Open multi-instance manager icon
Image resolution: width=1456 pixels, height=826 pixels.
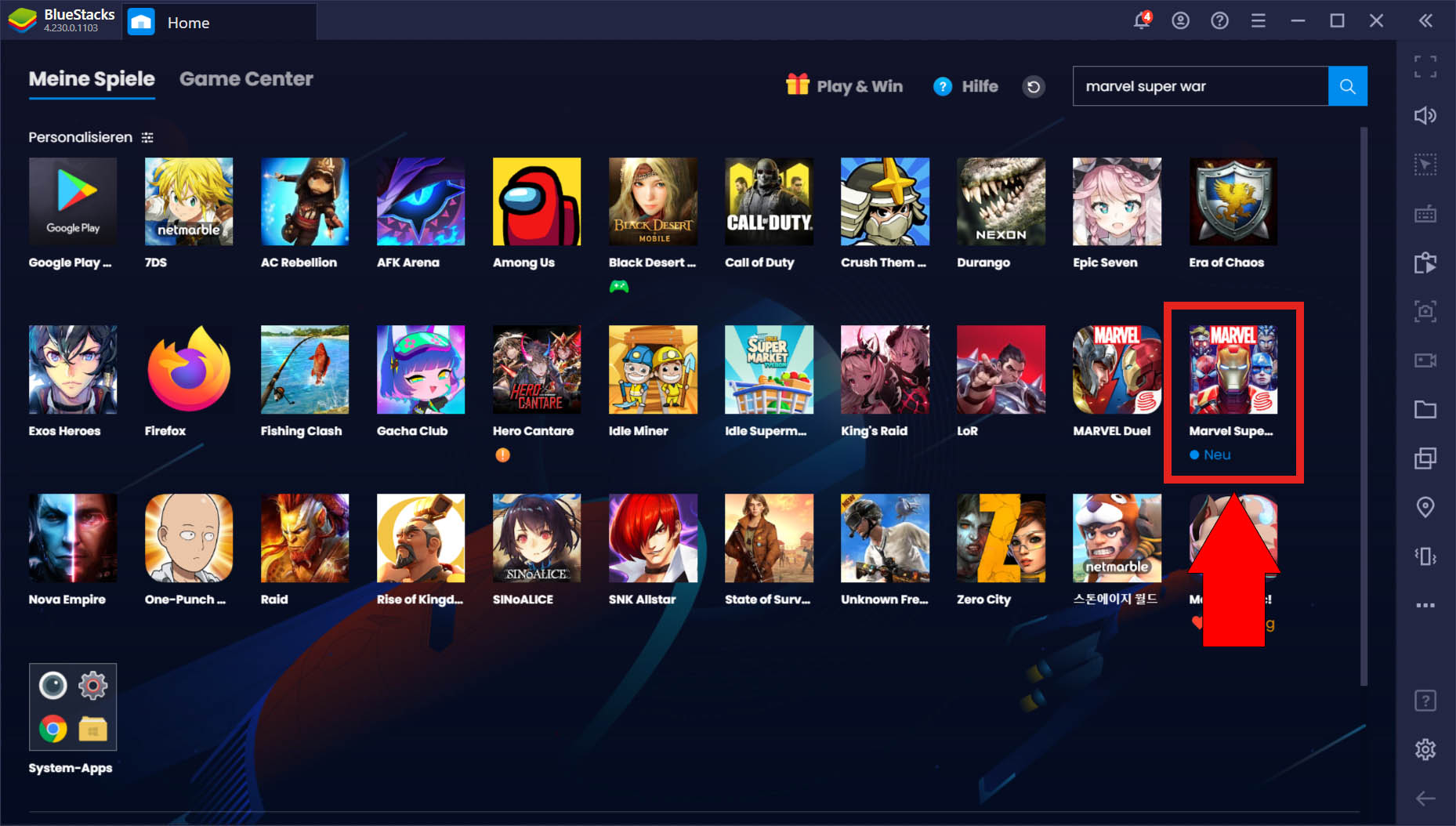[x=1425, y=458]
